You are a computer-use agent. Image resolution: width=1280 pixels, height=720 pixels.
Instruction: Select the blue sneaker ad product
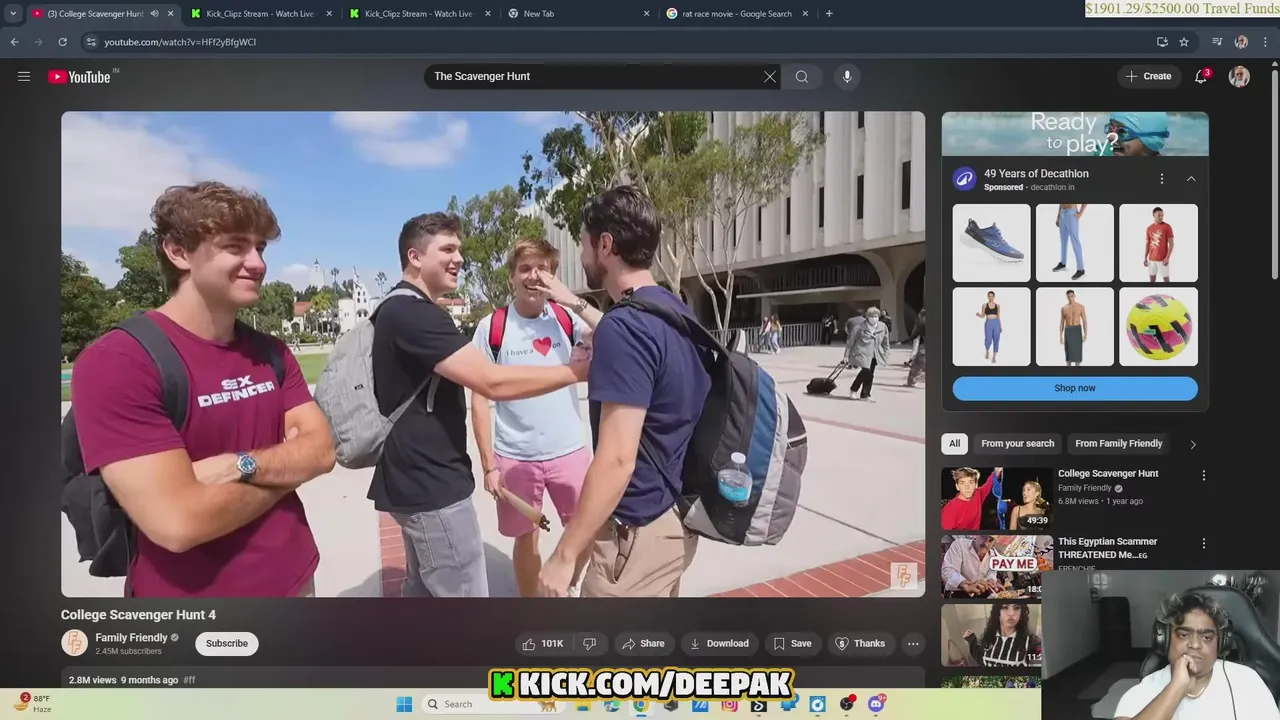point(991,243)
